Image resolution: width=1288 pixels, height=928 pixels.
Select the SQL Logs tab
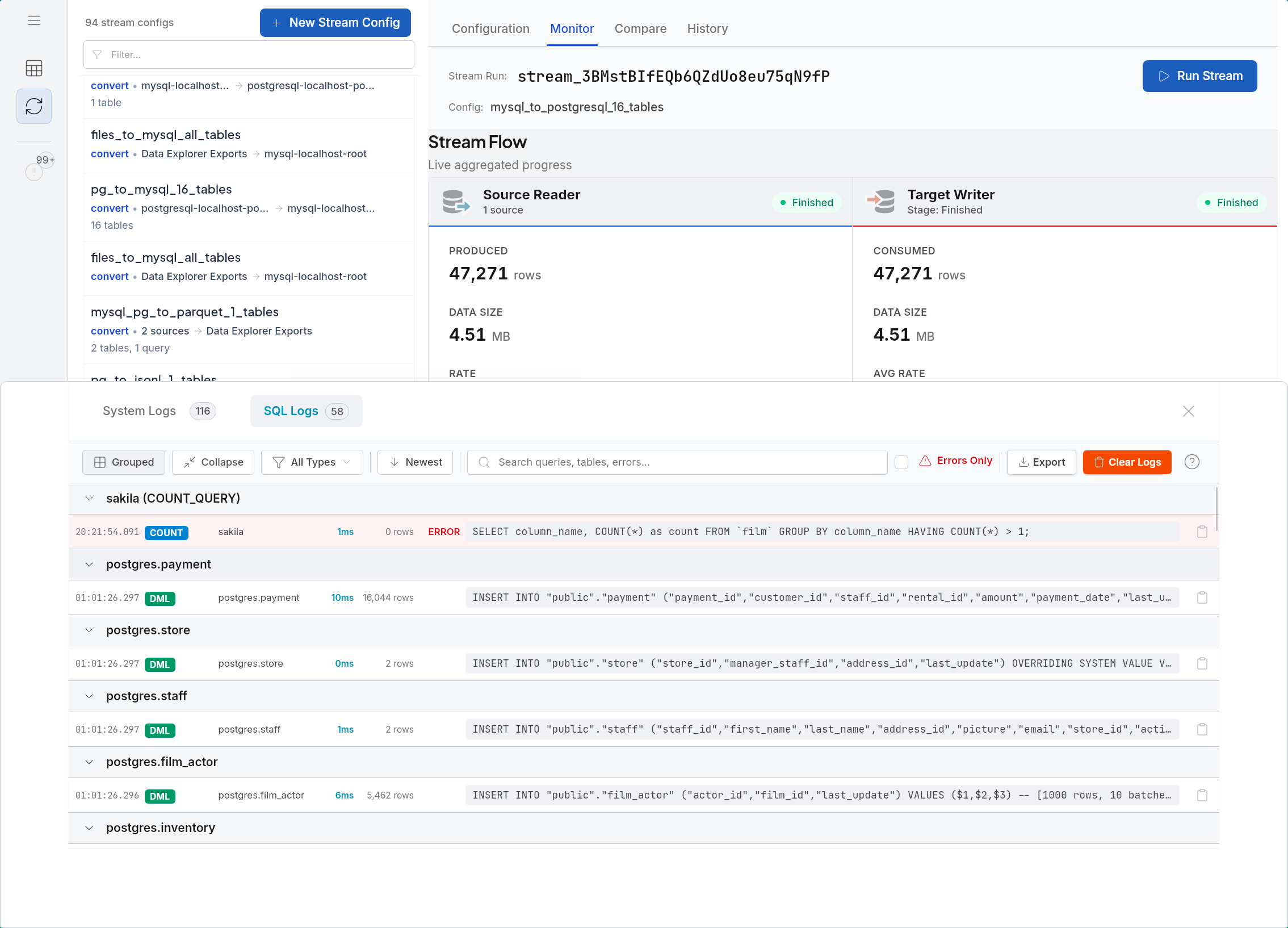coord(306,411)
